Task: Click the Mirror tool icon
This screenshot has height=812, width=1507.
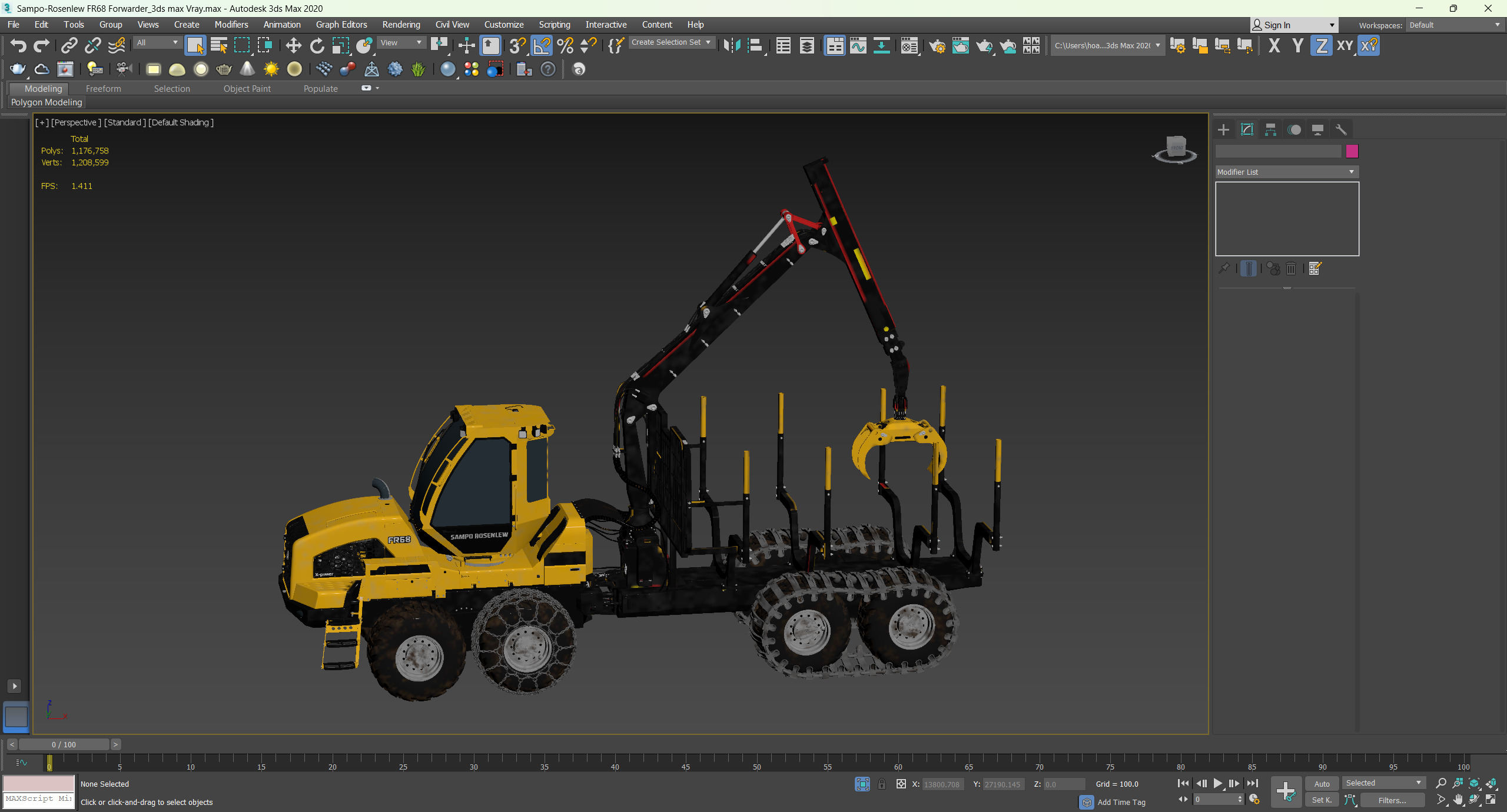Action: pos(732,45)
